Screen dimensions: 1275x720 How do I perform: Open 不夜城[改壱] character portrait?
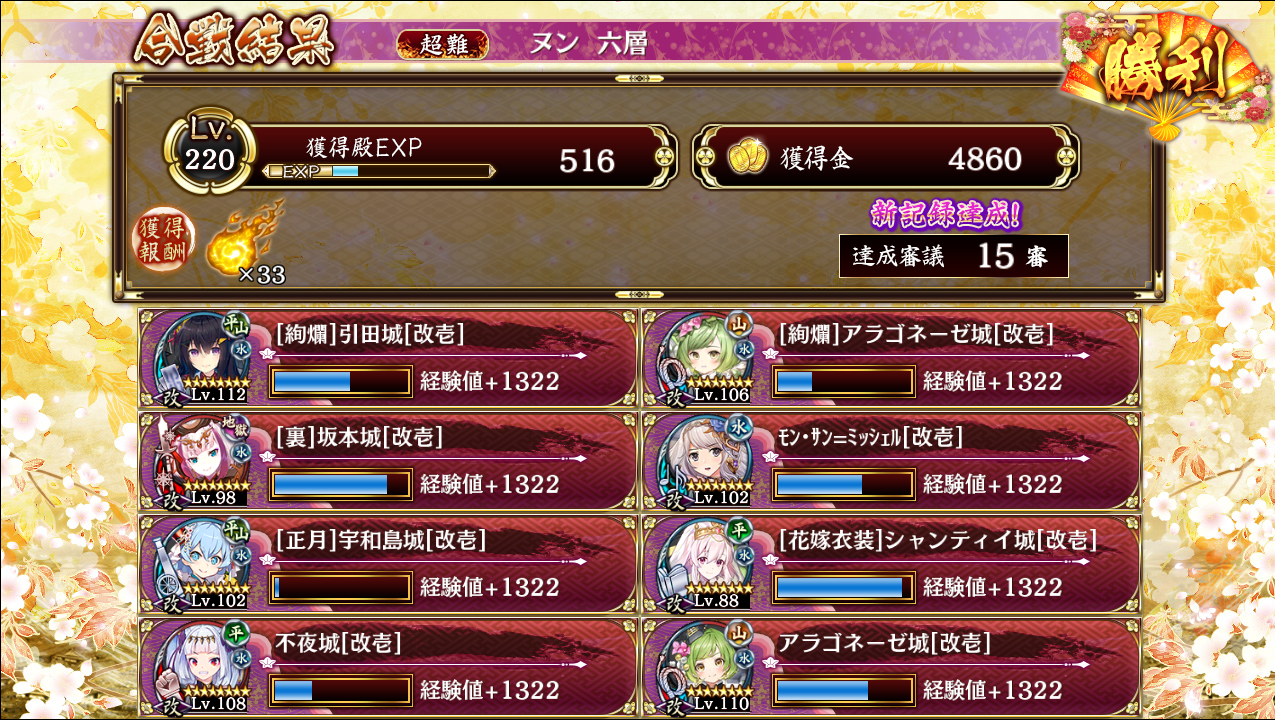coord(201,666)
